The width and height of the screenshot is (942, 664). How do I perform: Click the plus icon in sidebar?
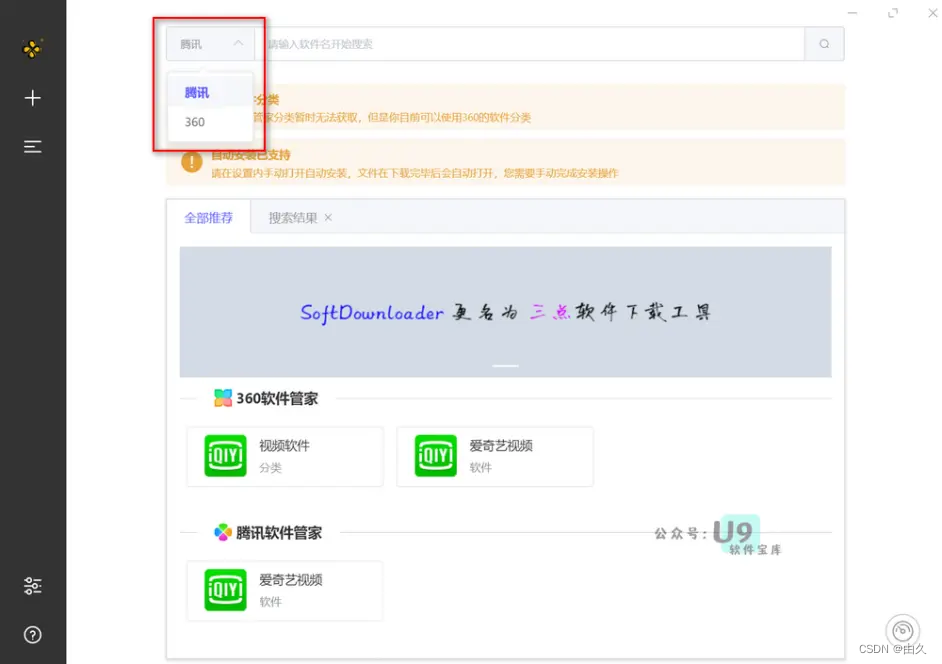pos(32,98)
